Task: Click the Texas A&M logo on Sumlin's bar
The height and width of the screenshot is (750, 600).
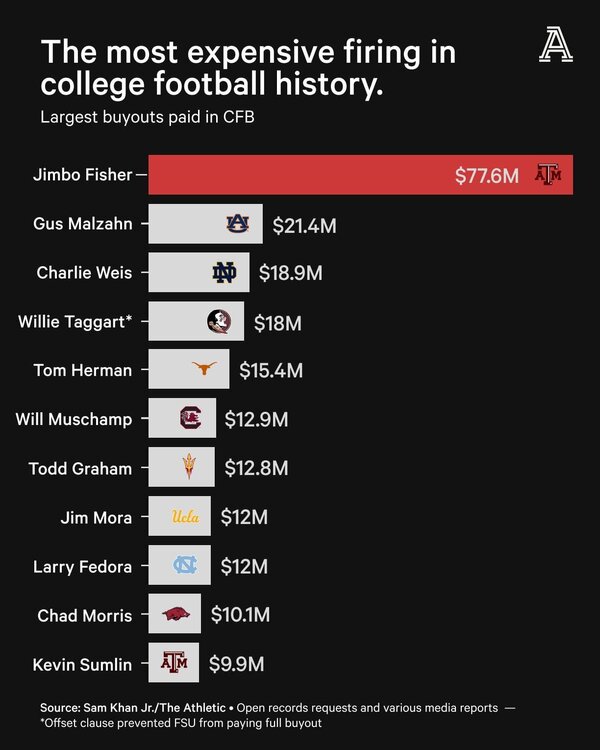Action: (174, 662)
